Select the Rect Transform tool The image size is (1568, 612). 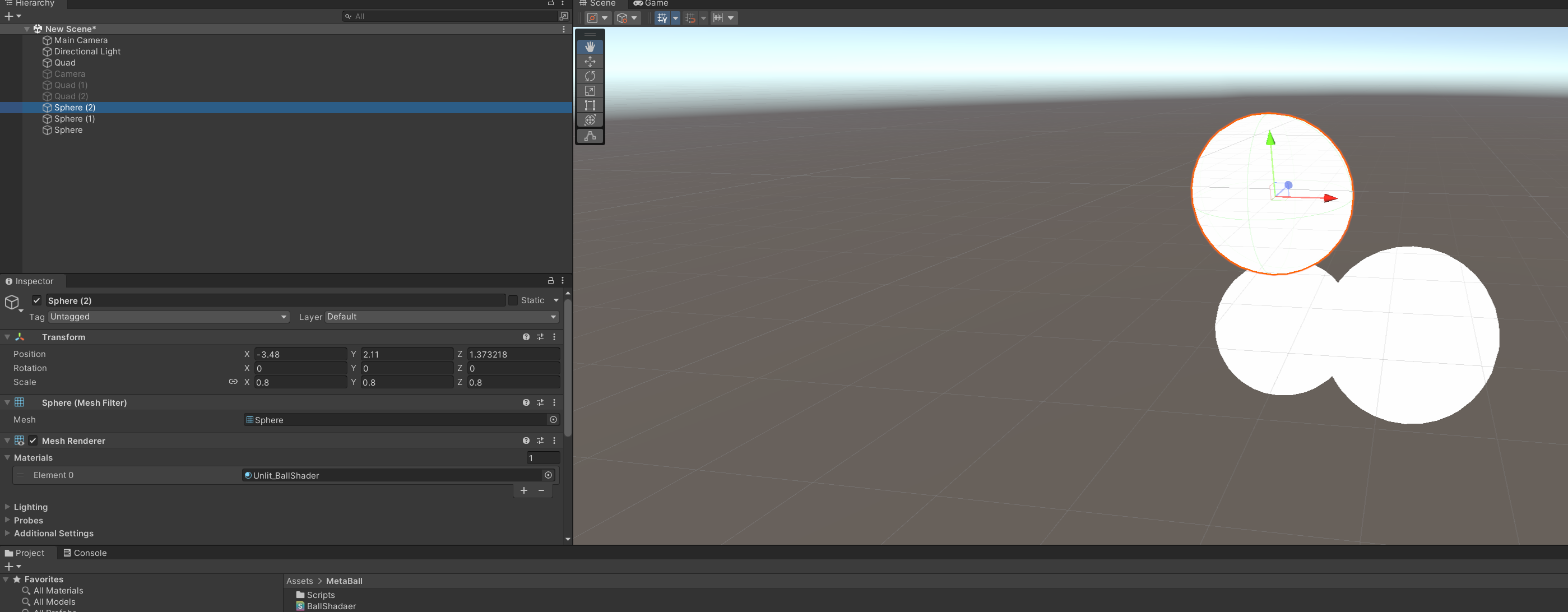point(589,105)
